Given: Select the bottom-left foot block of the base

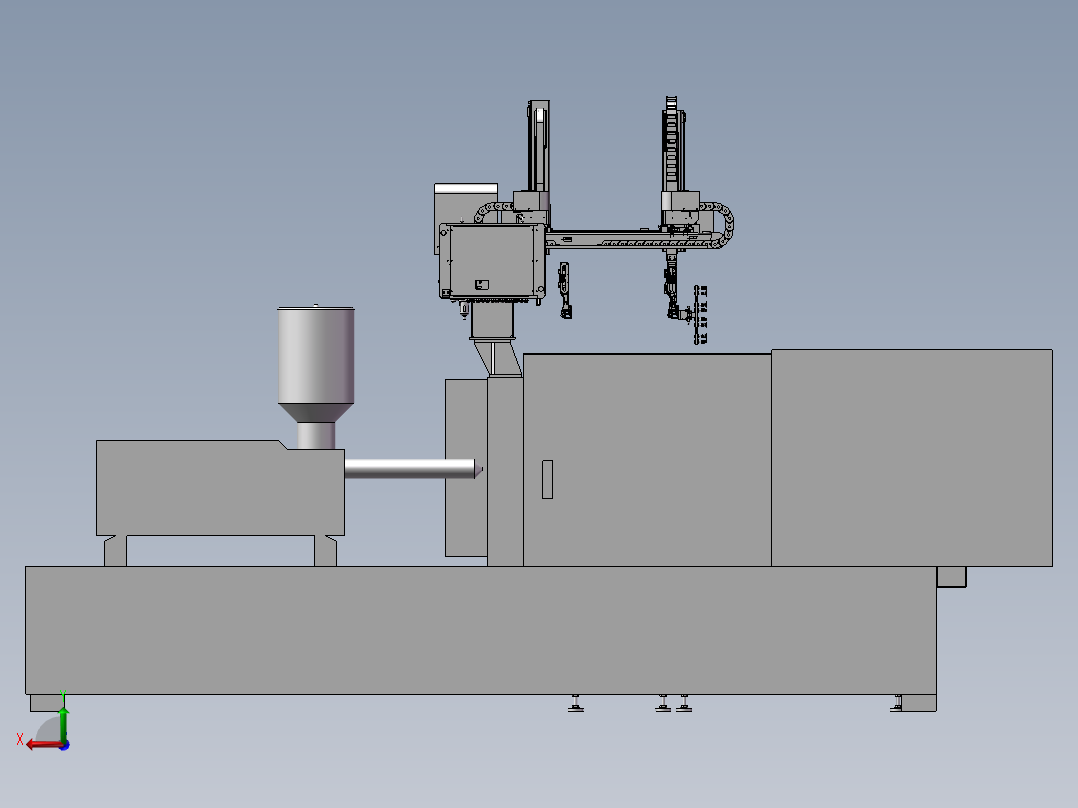Looking at the screenshot, I should [x=47, y=703].
